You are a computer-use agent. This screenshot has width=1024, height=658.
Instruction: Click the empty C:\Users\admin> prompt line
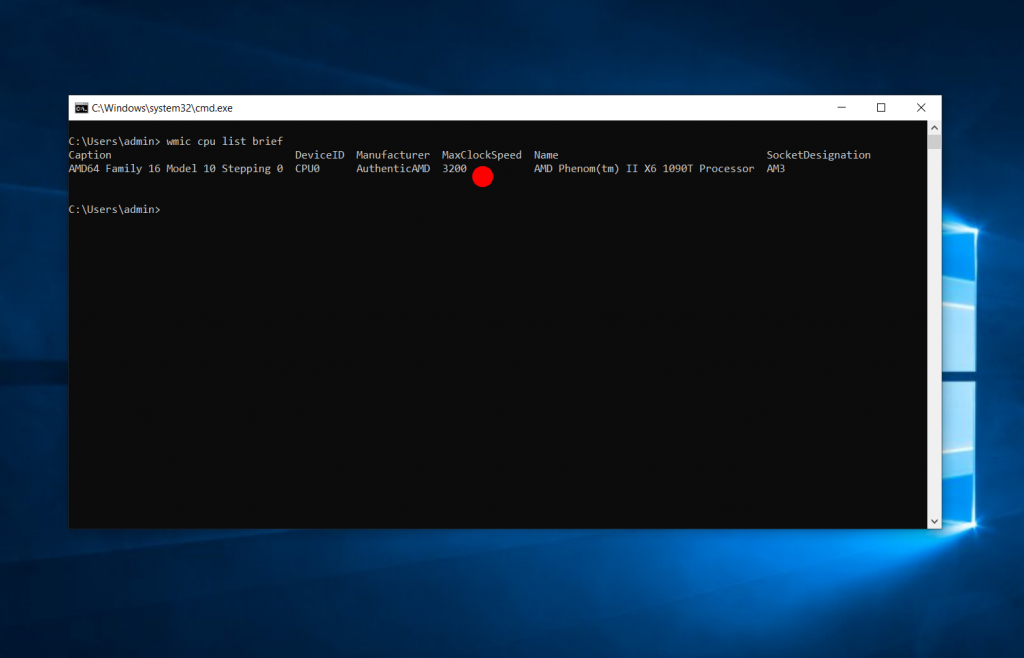114,209
